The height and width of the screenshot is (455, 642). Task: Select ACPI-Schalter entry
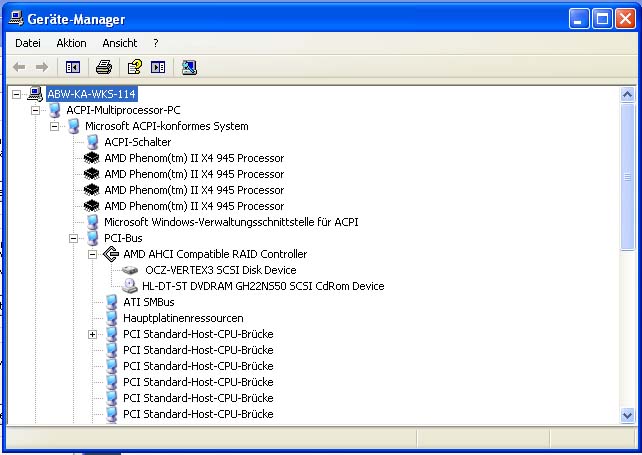138,142
